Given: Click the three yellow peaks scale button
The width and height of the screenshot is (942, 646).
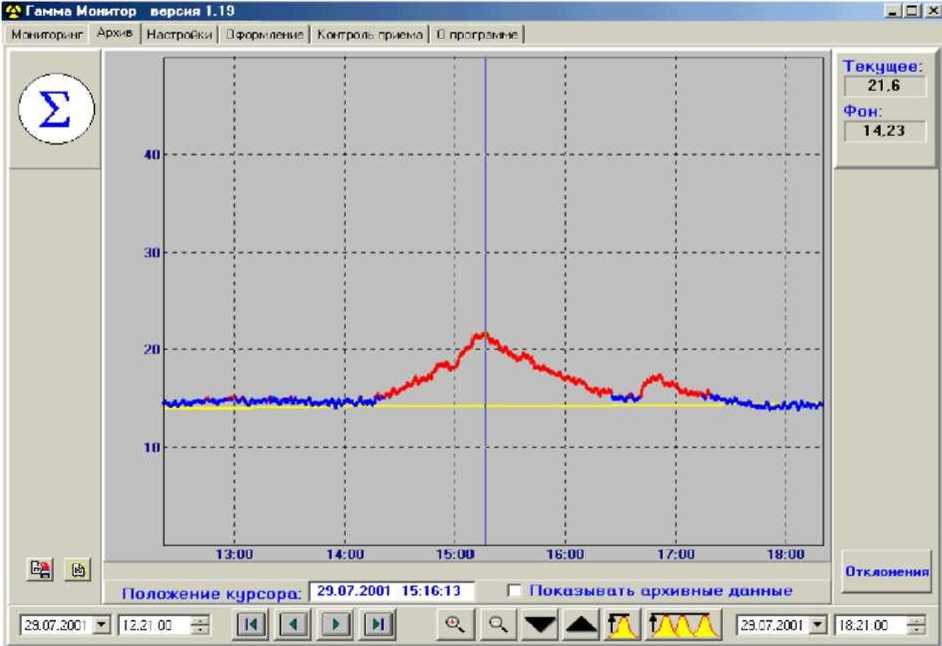Looking at the screenshot, I should 684,624.
